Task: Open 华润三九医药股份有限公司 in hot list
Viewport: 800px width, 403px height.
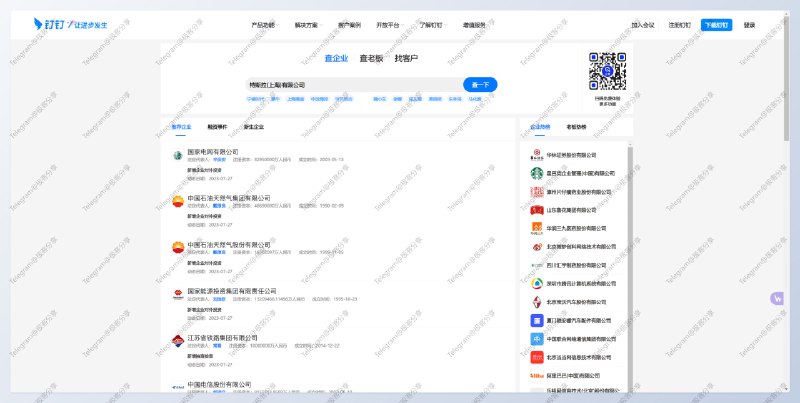Action: click(x=576, y=229)
